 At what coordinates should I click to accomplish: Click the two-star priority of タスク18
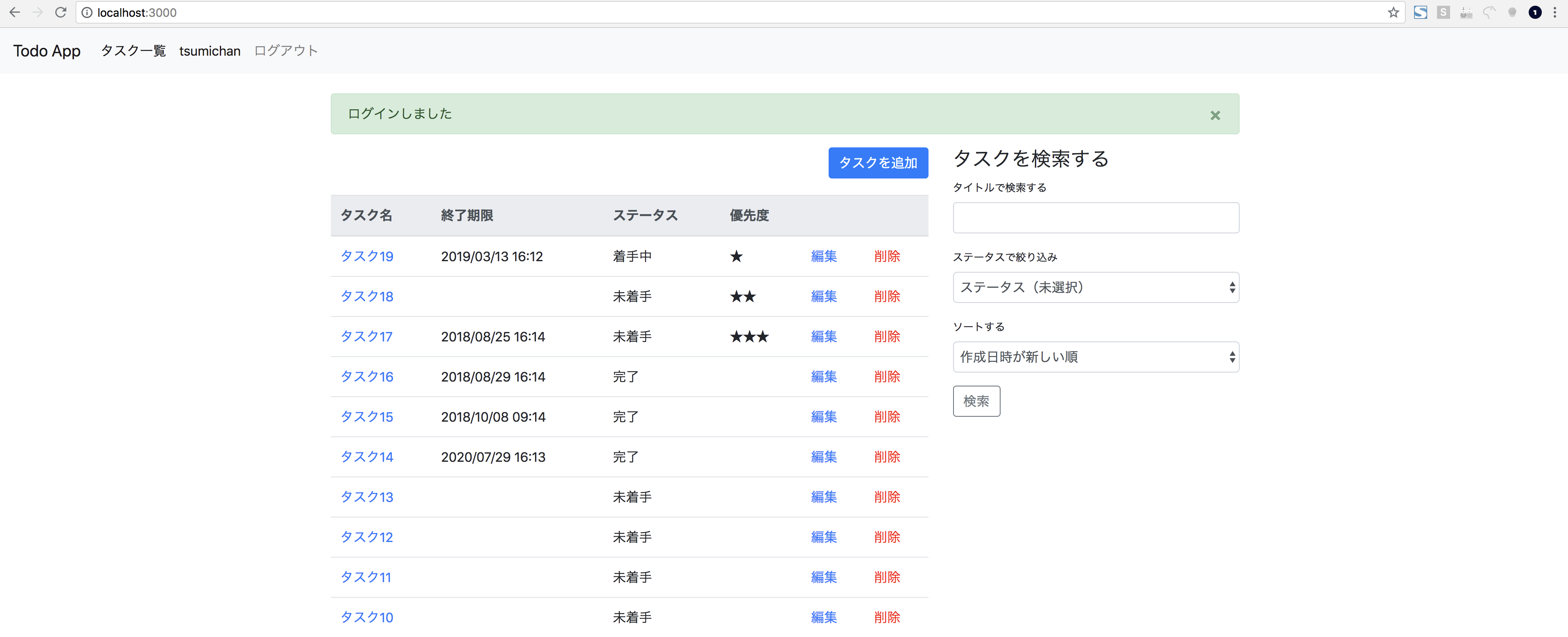743,296
